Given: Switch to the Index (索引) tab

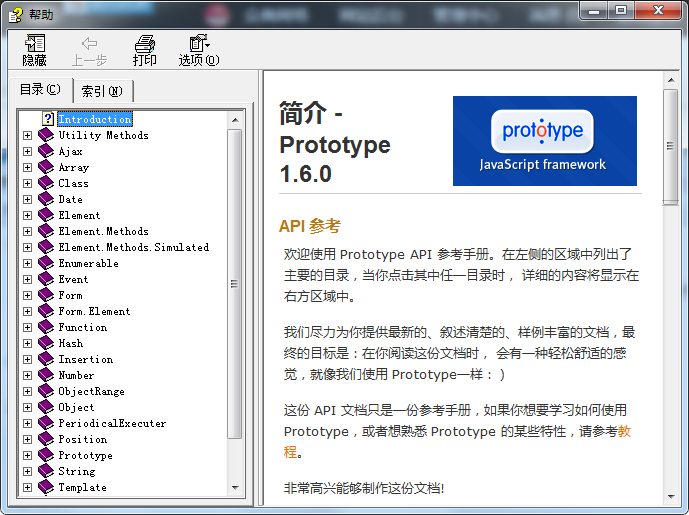Looking at the screenshot, I should (x=102, y=91).
